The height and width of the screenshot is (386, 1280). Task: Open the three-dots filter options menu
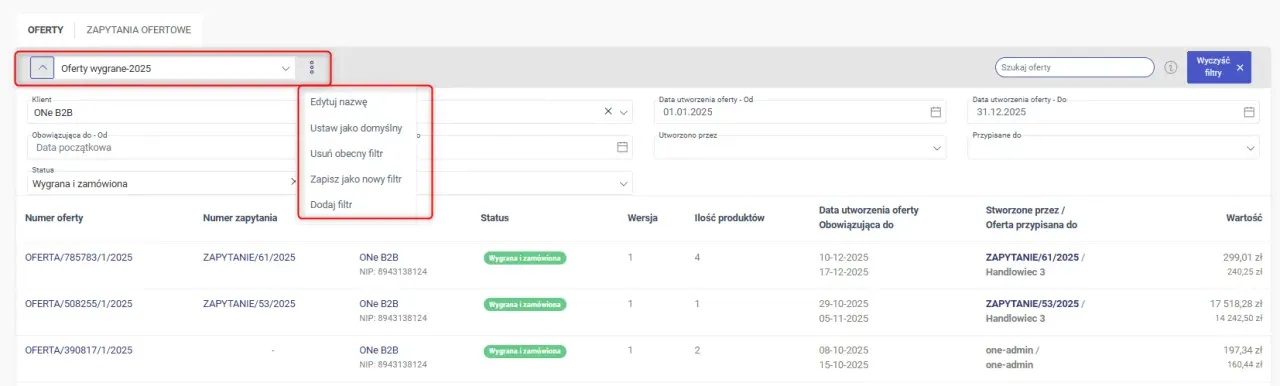[x=312, y=68]
